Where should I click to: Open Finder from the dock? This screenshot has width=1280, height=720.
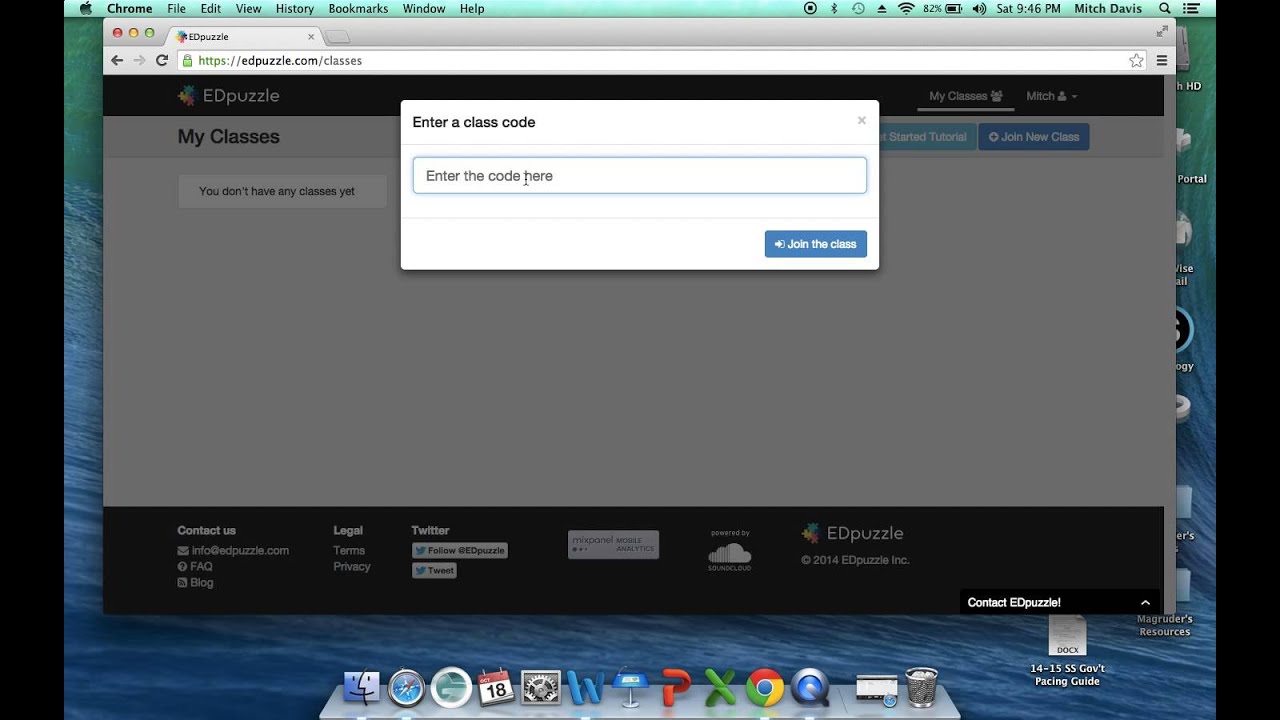(362, 687)
